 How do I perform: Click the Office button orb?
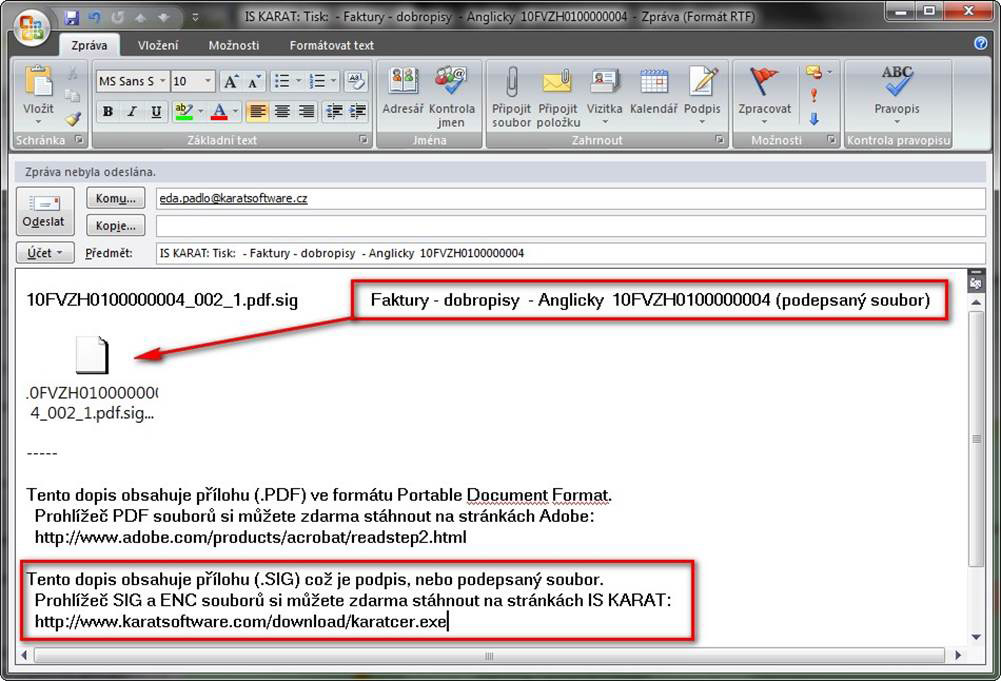(x=33, y=28)
